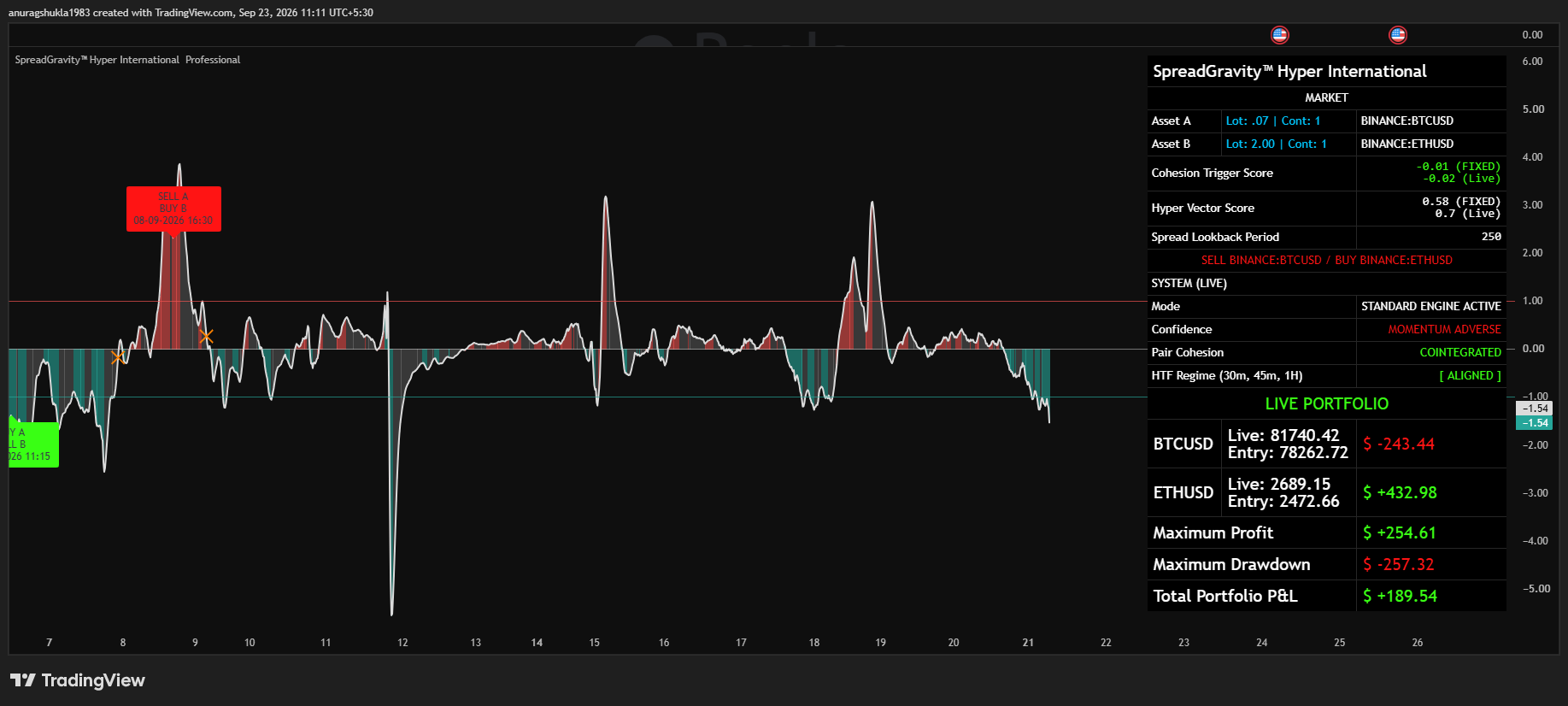Click date 21 on the time axis

[x=1028, y=643]
